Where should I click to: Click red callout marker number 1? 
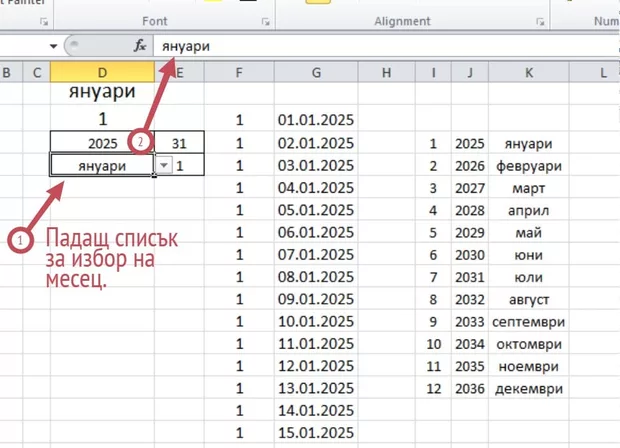[18, 240]
